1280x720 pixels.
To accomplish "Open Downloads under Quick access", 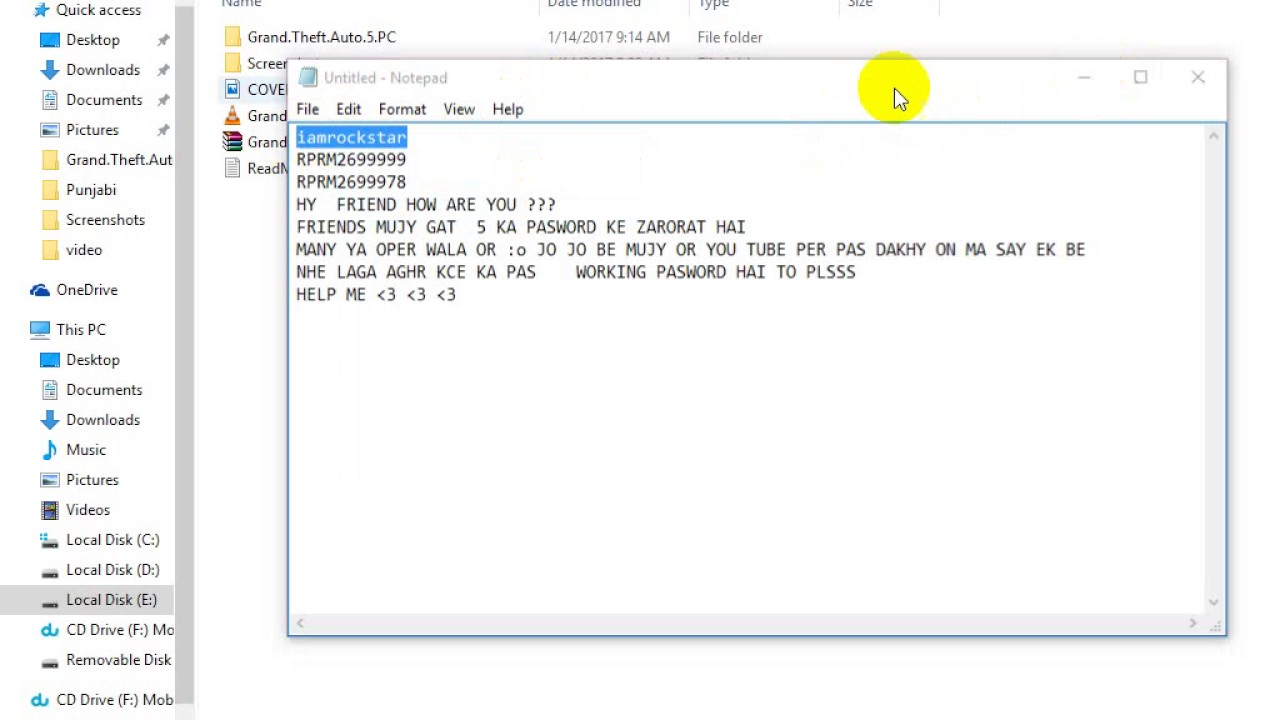I will tap(103, 70).
